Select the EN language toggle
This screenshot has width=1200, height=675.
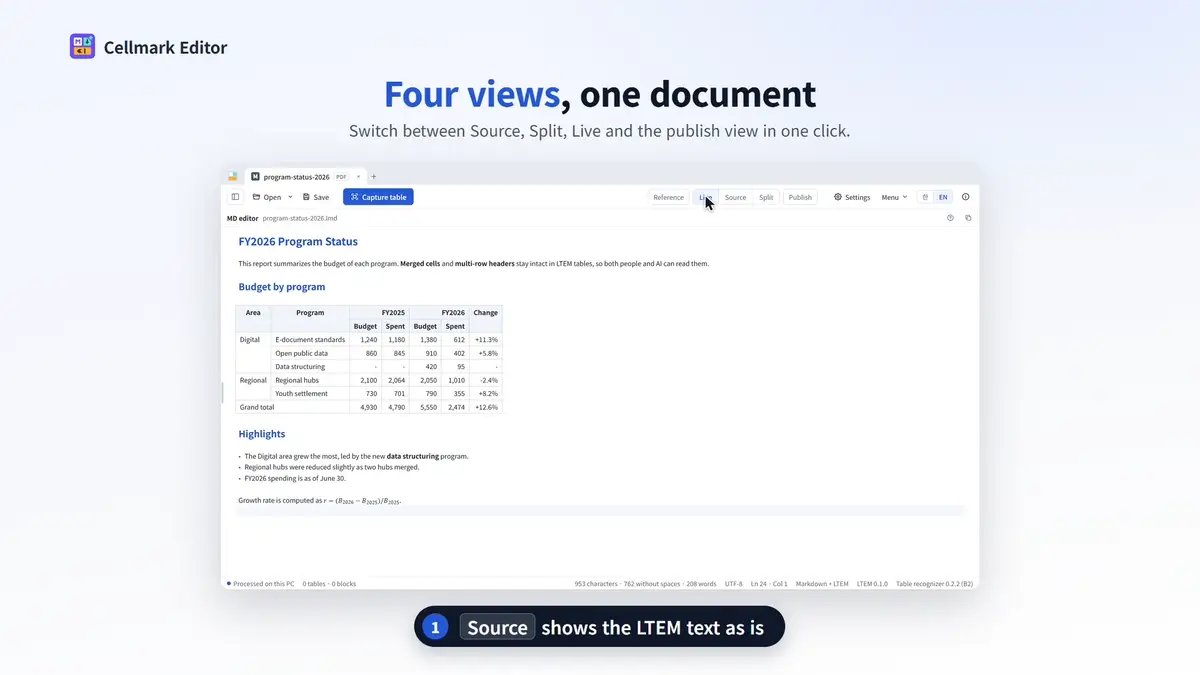pyautogui.click(x=943, y=197)
